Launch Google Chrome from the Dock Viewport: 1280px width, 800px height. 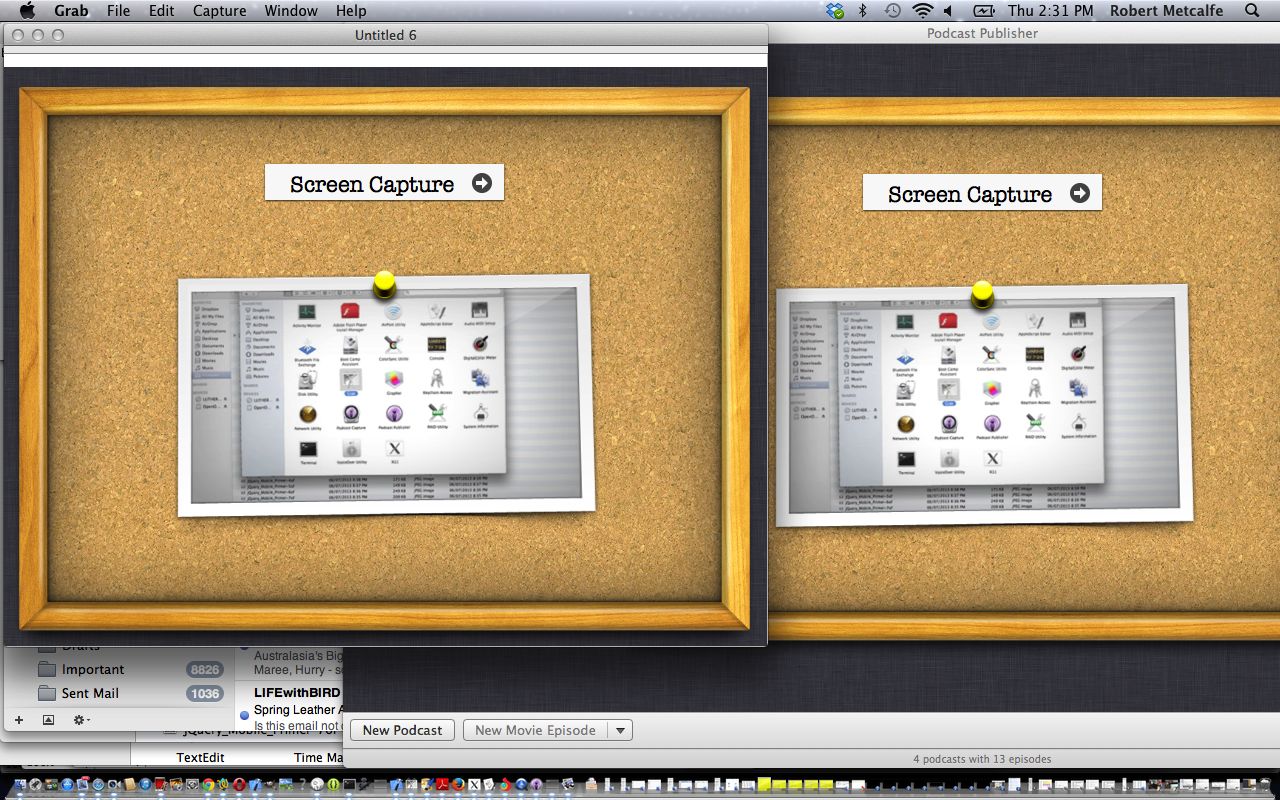[208, 785]
